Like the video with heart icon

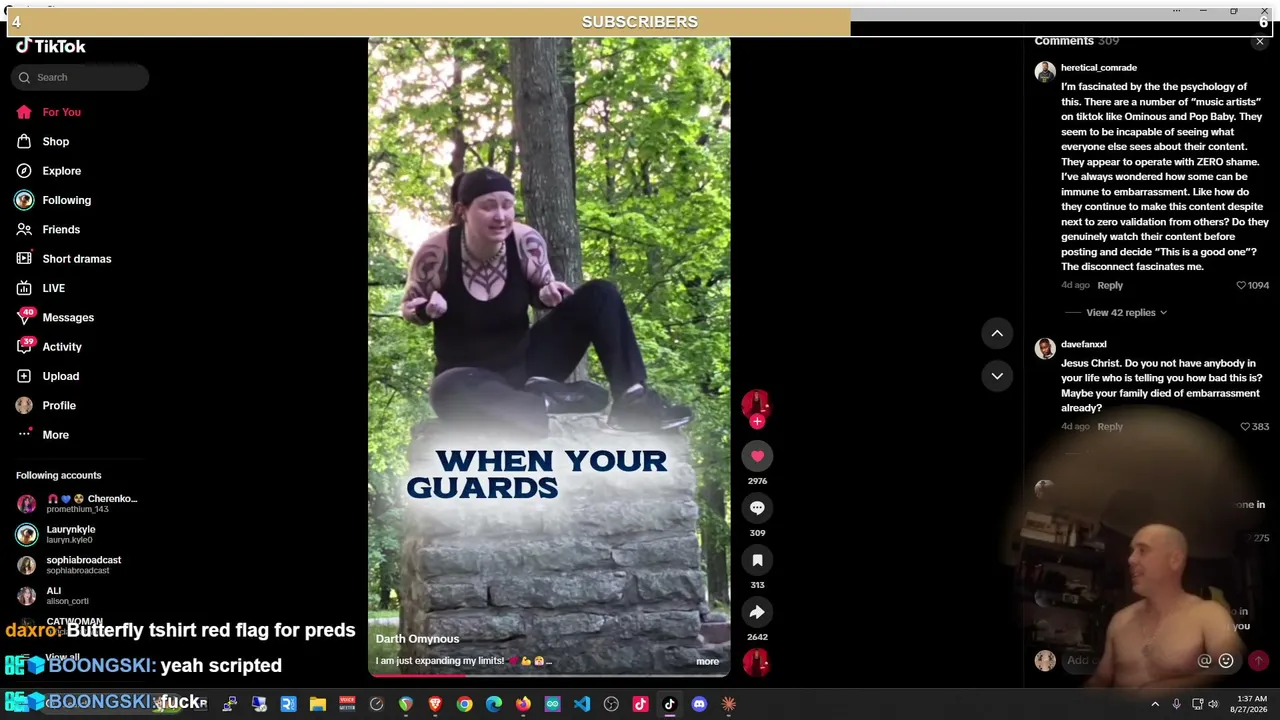click(757, 456)
